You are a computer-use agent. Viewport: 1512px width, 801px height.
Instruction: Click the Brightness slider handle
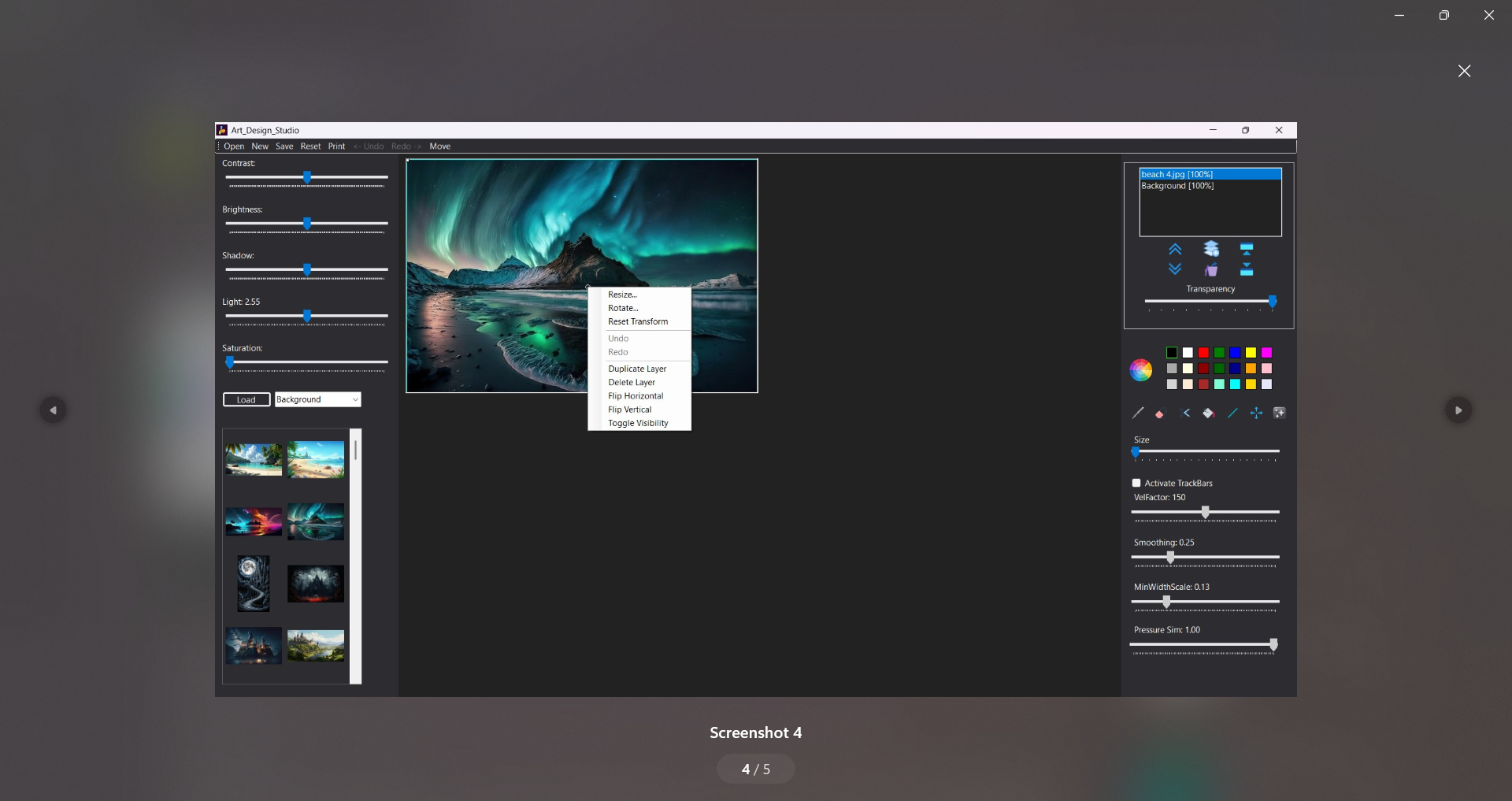307,224
